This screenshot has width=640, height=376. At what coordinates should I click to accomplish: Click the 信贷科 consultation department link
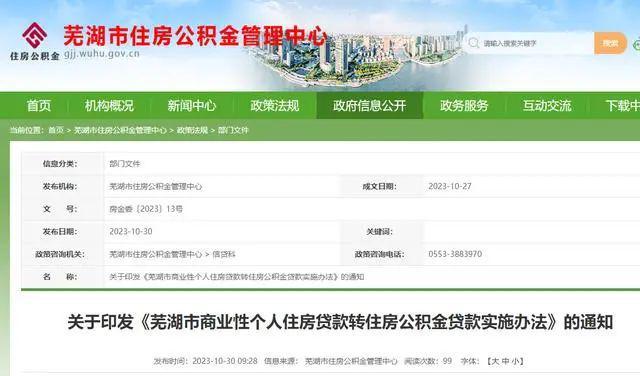click(224, 254)
